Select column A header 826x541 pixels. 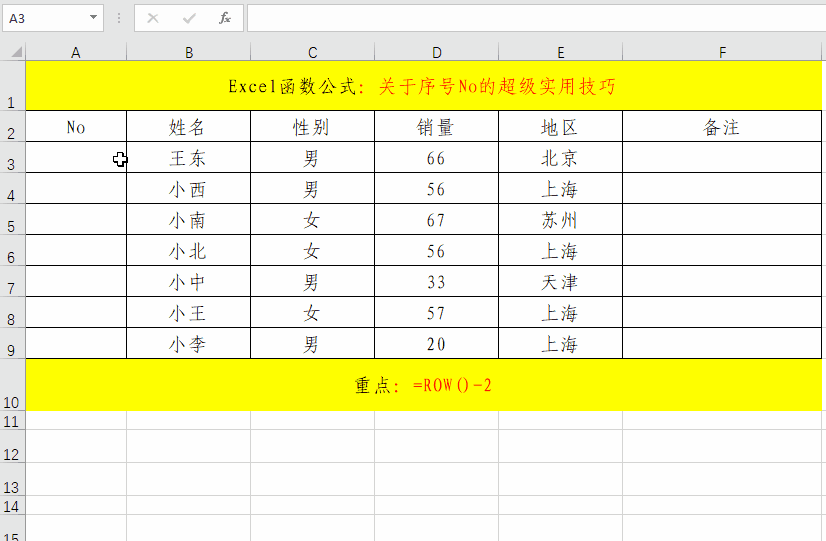(x=76, y=52)
